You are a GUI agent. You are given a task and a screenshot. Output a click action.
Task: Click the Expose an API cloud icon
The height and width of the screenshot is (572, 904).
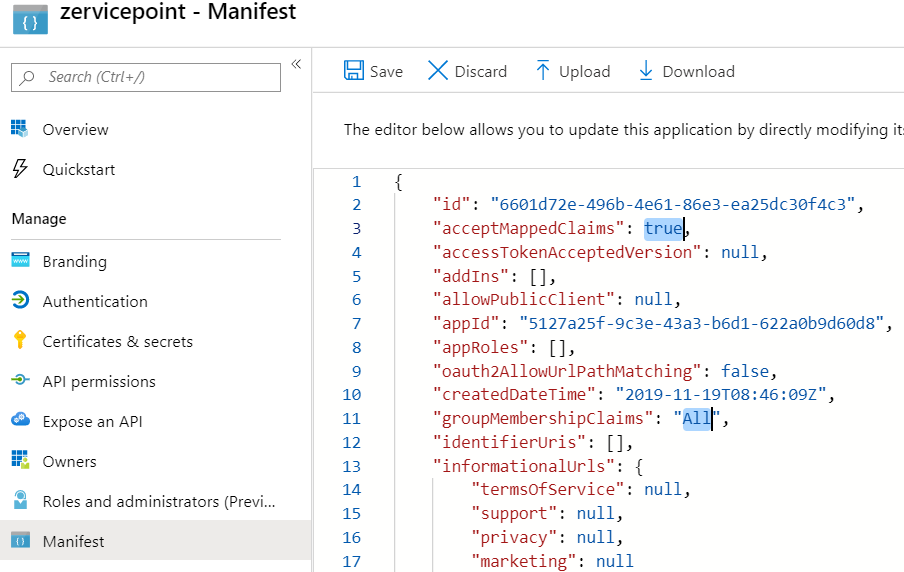click(20, 421)
